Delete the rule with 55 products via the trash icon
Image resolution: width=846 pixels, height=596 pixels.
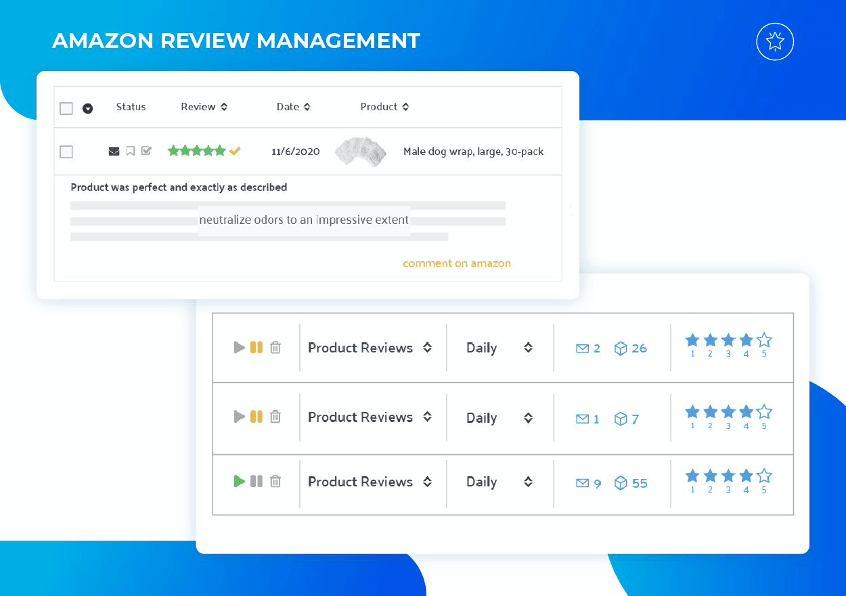(275, 481)
